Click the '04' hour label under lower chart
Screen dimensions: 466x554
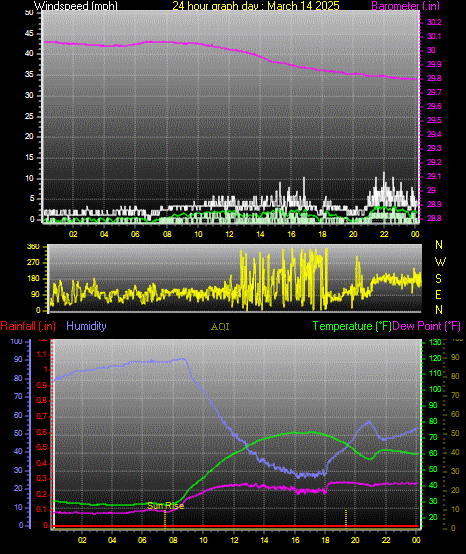[x=112, y=540]
